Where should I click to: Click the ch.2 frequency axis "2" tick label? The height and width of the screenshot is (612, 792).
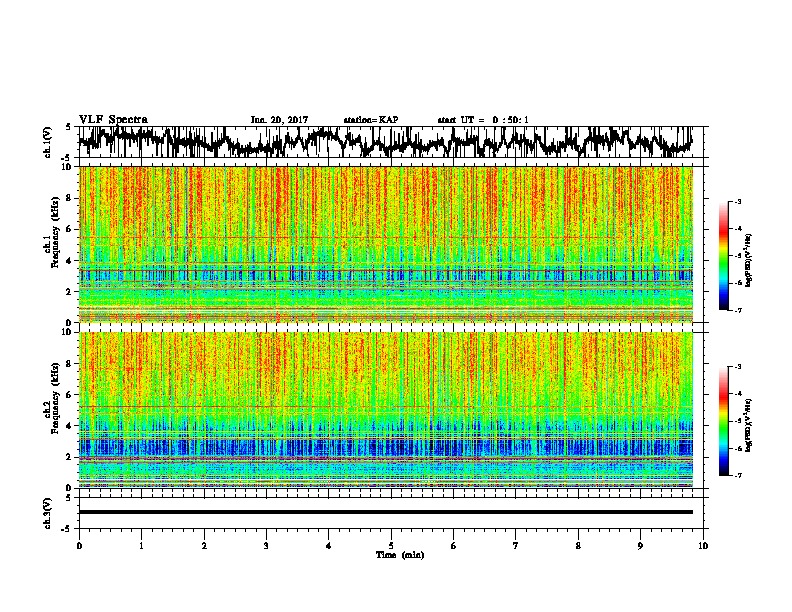pos(70,457)
